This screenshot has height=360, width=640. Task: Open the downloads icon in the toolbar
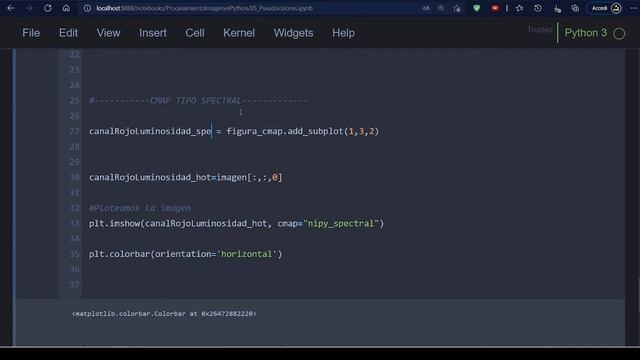point(557,9)
